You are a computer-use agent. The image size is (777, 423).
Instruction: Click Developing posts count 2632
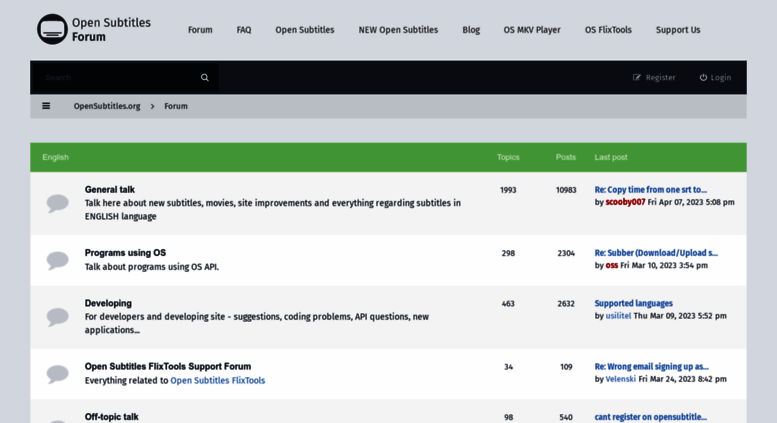tap(566, 304)
